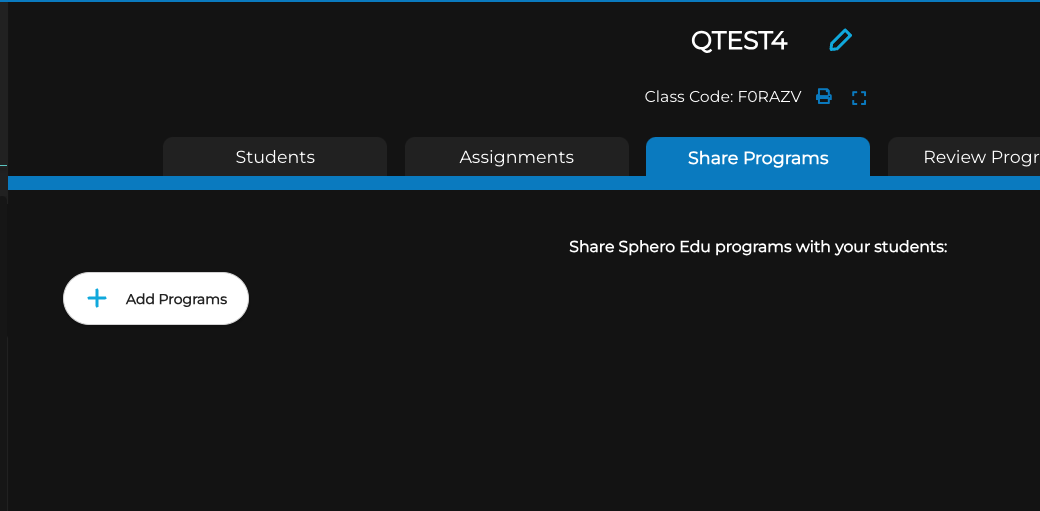Edit the QTEST4 class name with pencil icon
This screenshot has height=511, width=1040.
[840, 40]
